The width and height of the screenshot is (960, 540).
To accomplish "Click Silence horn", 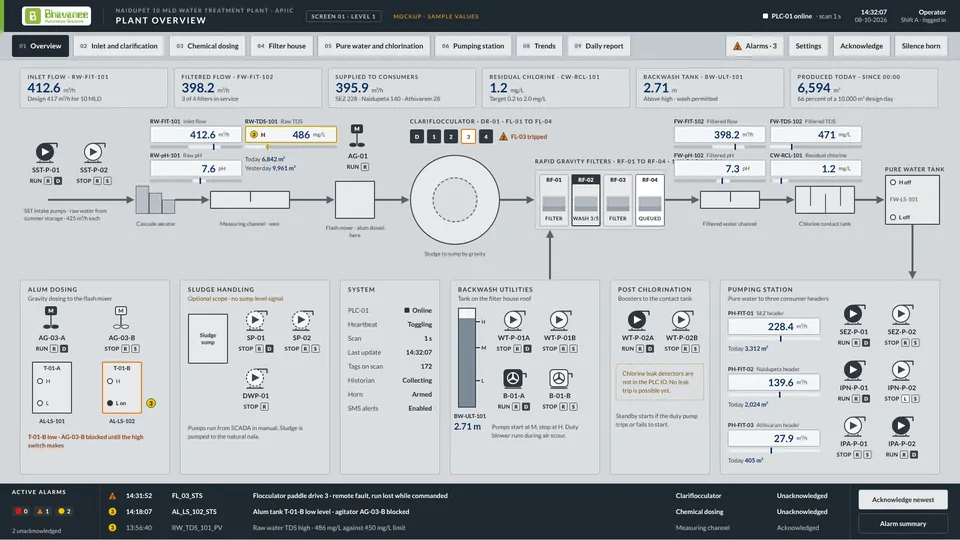I will pyautogui.click(x=921, y=46).
